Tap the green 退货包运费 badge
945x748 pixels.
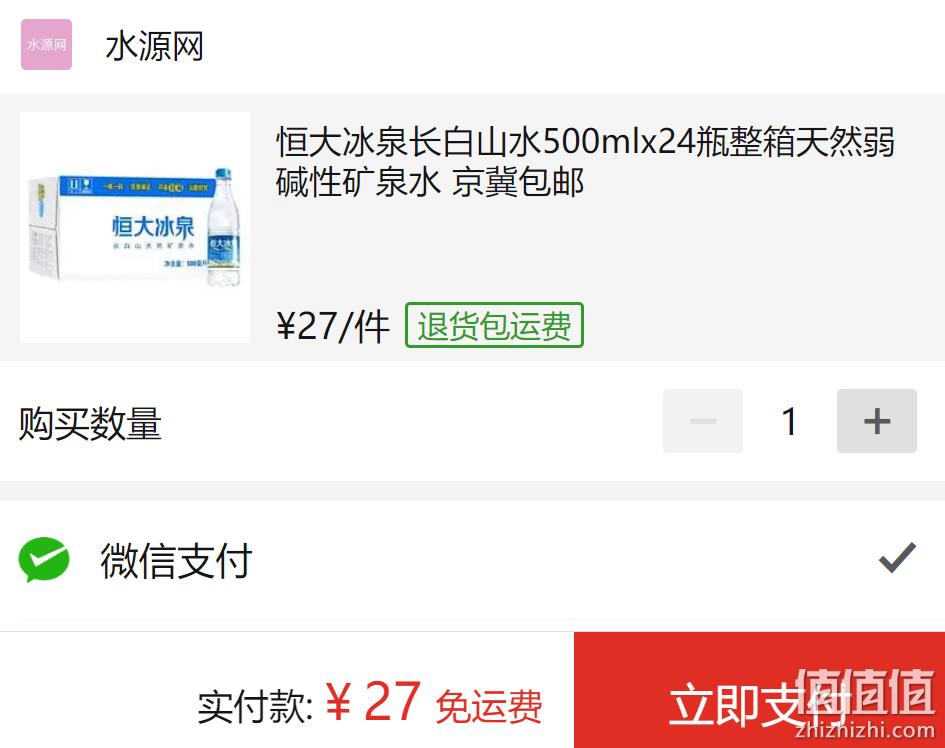pyautogui.click(x=494, y=325)
